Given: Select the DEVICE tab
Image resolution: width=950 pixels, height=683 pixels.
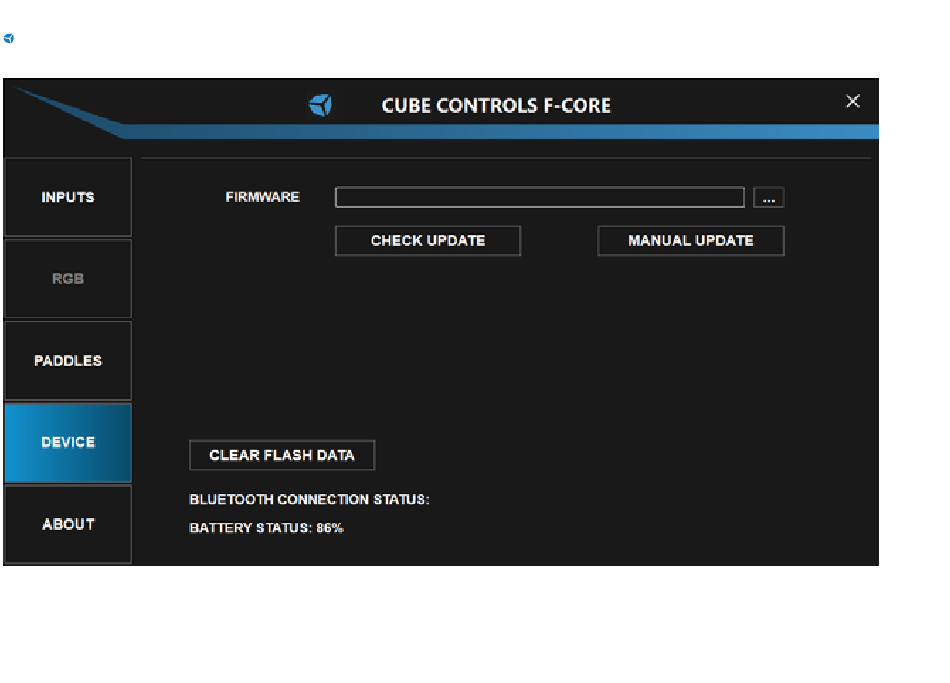Looking at the screenshot, I should pos(68,442).
